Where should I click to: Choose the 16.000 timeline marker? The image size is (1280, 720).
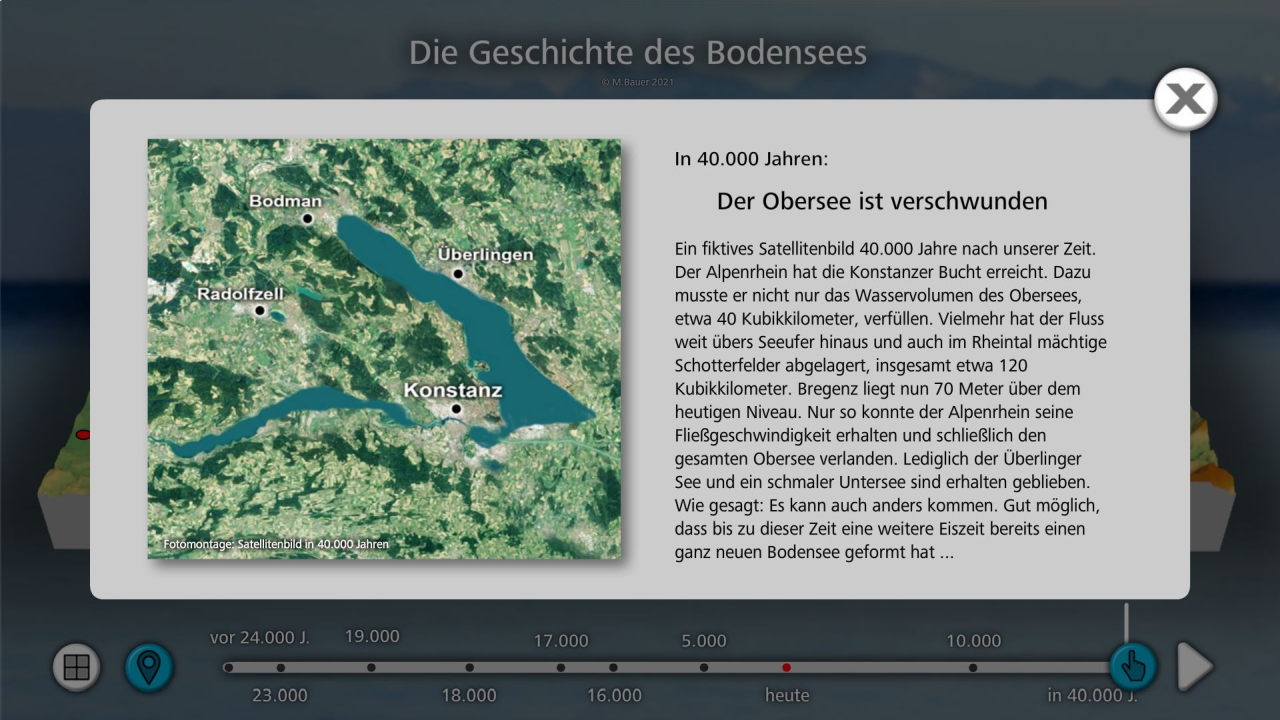(613, 667)
